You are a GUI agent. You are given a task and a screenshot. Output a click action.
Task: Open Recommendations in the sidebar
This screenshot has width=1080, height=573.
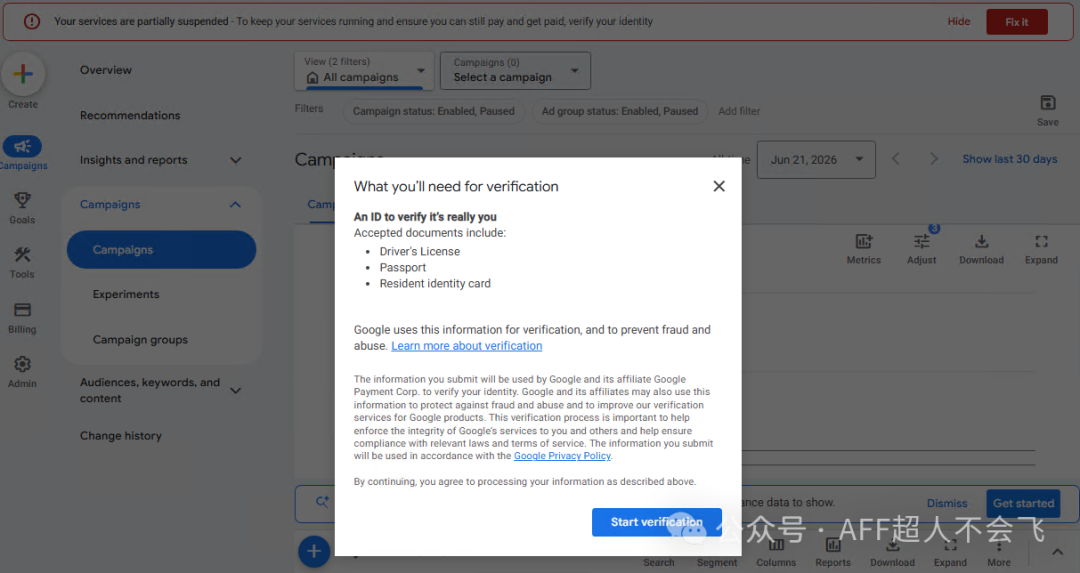[x=129, y=116]
